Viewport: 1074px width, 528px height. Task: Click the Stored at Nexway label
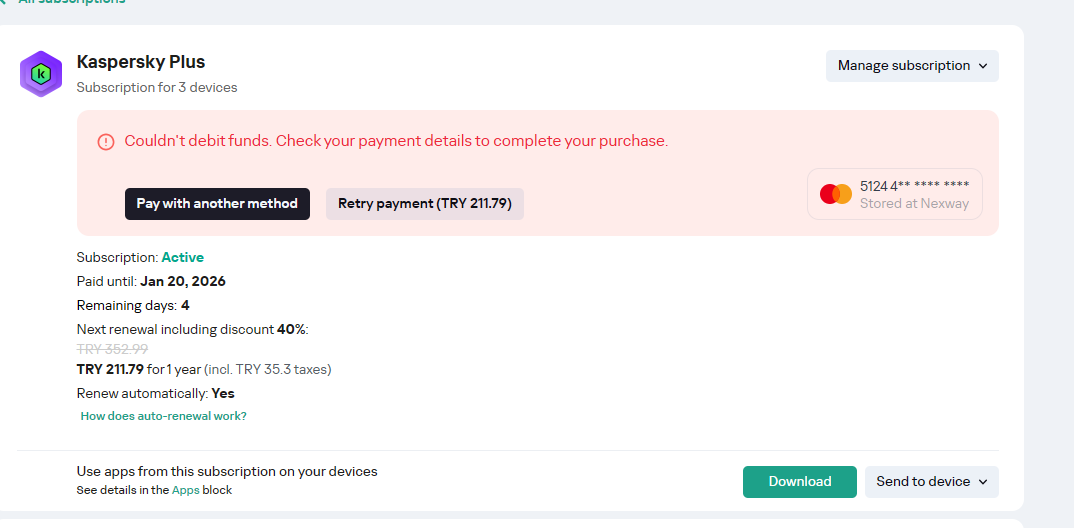pyautogui.click(x=914, y=203)
